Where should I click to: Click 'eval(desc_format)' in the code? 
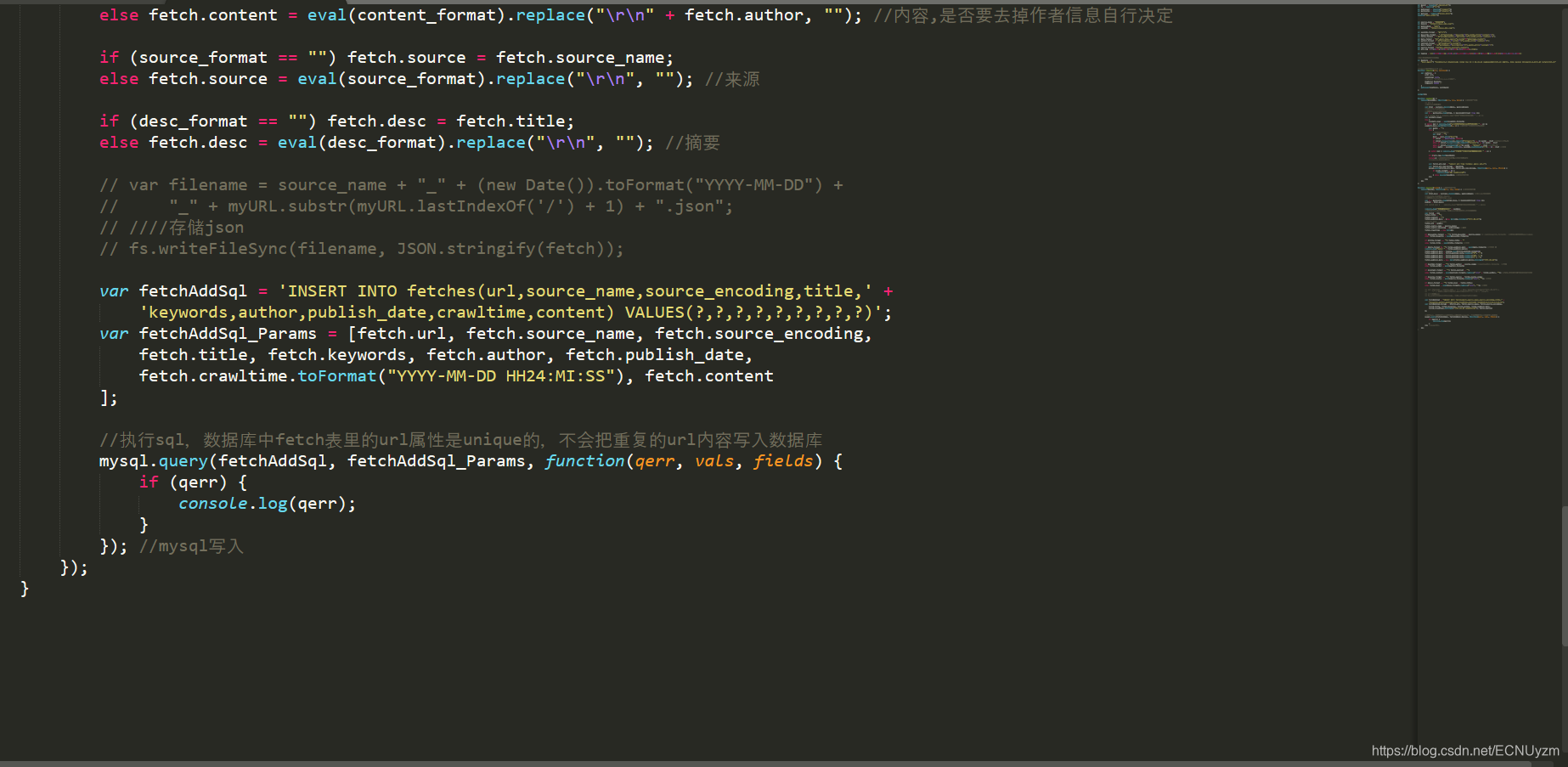(362, 143)
